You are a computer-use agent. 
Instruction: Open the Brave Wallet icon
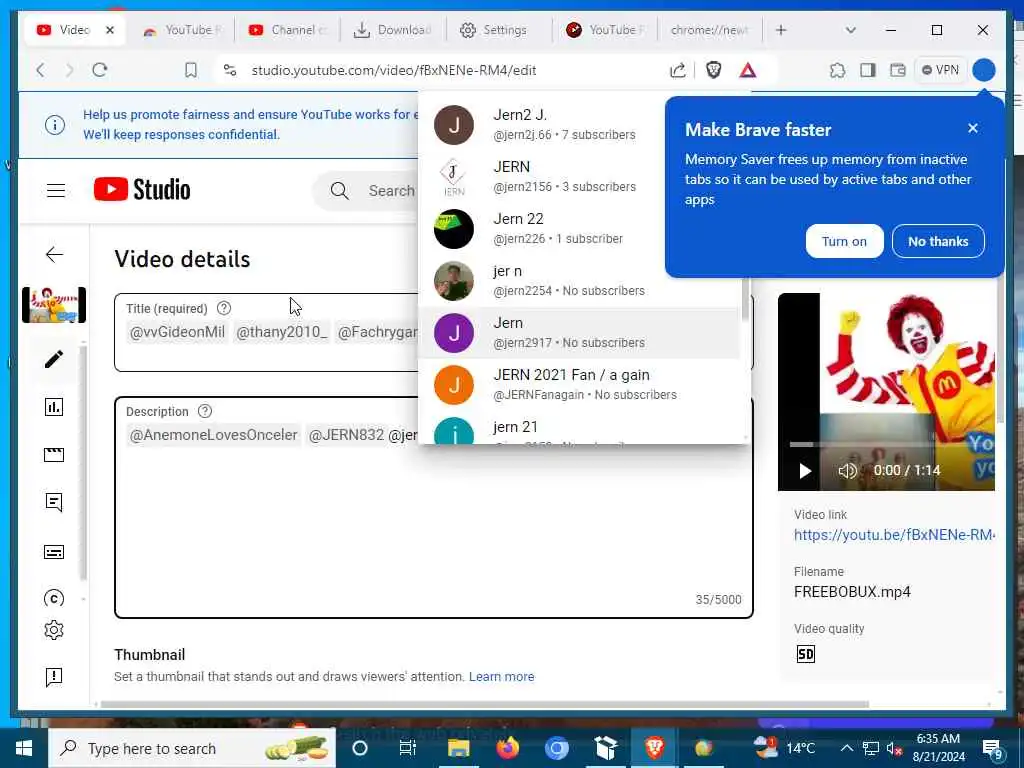898,70
